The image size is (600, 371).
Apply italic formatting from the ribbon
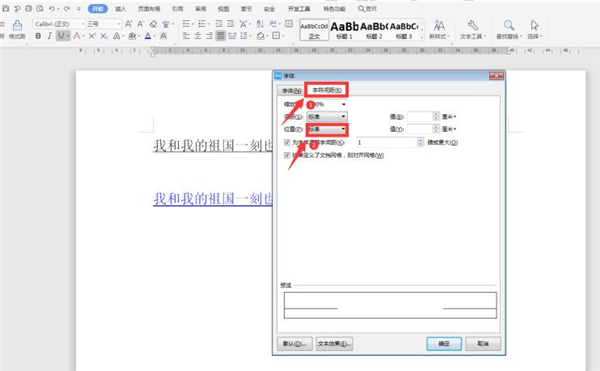tap(49, 36)
